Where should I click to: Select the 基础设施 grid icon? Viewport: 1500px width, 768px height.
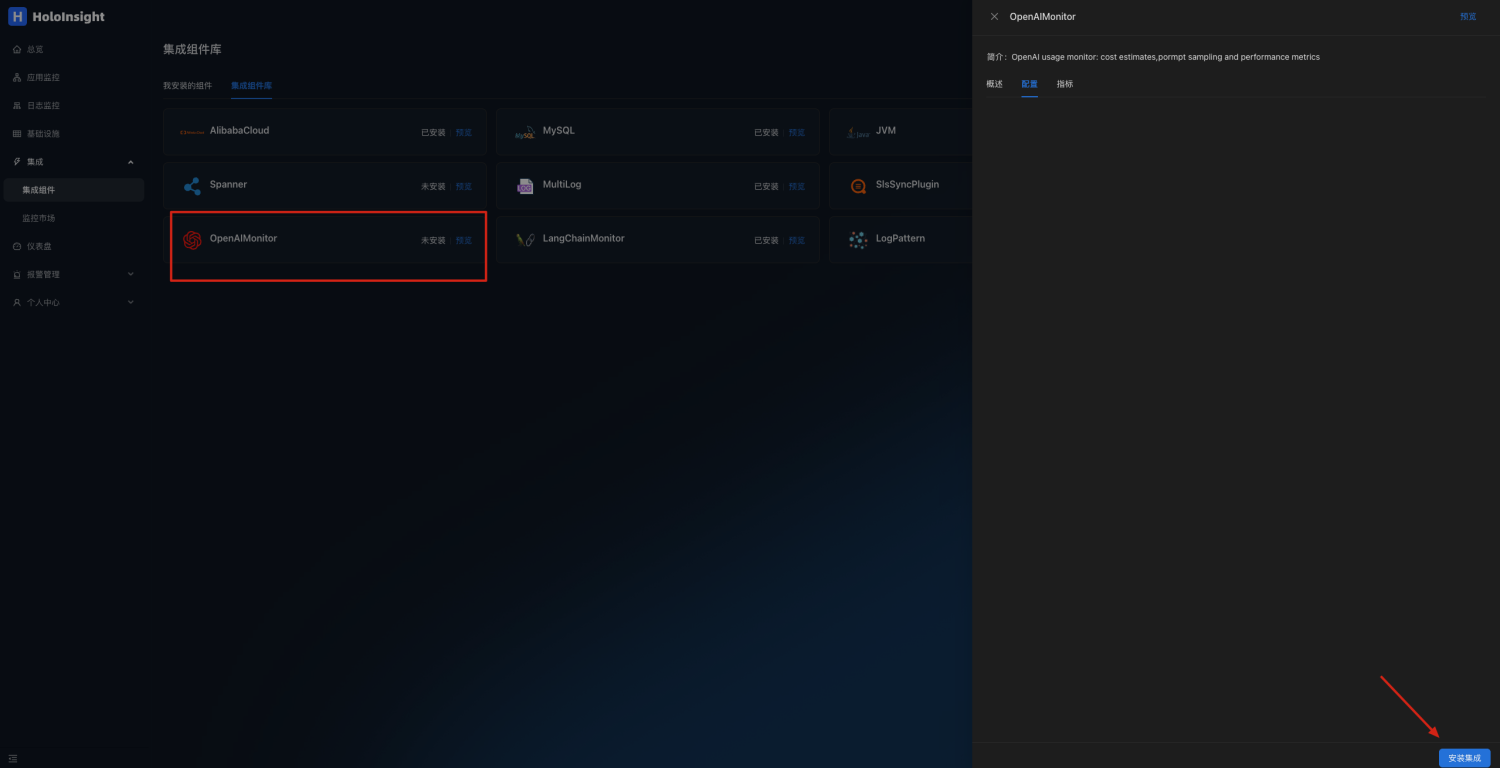(x=17, y=133)
